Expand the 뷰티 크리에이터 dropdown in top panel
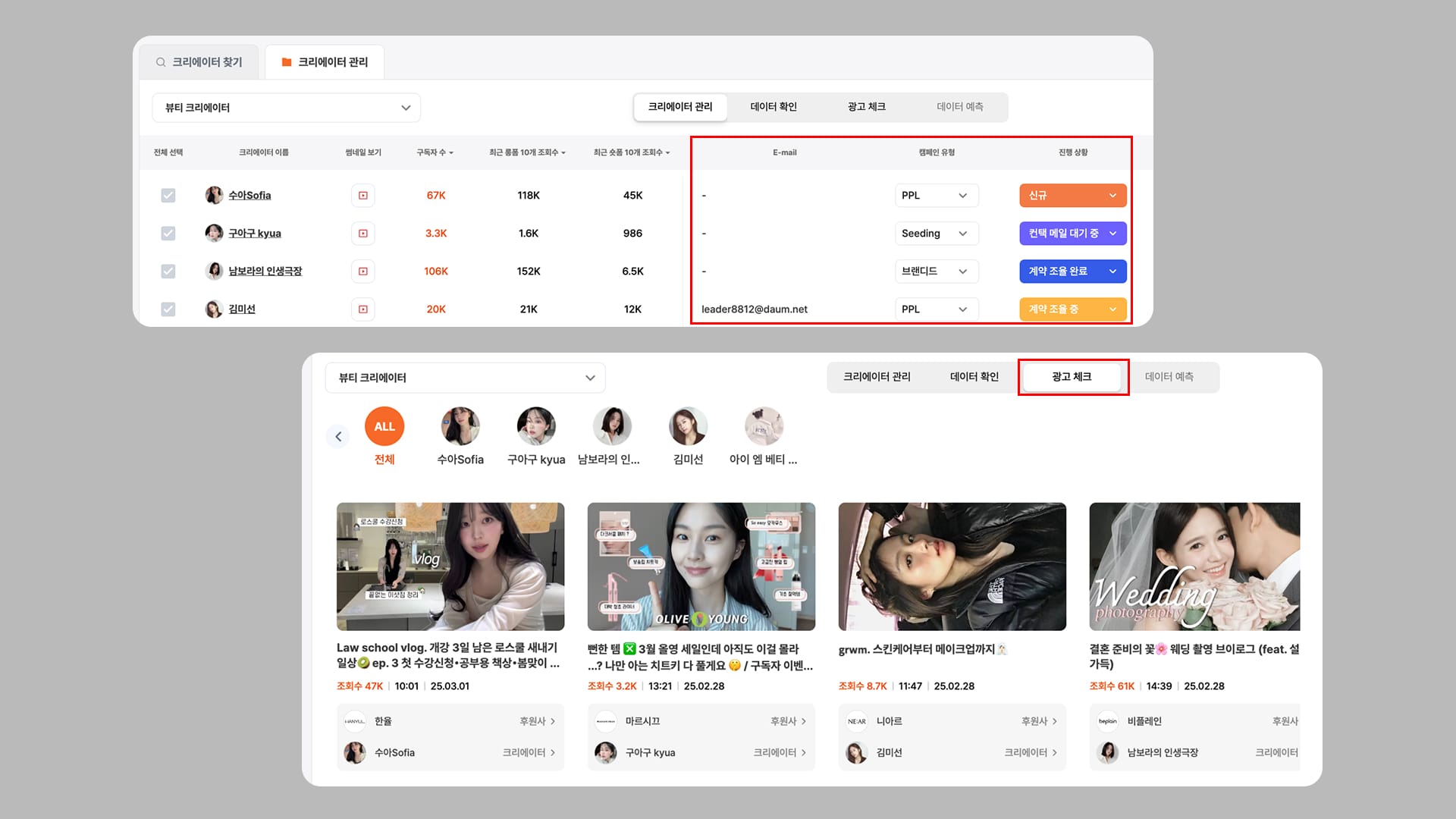Screen dimensions: 1456x819 286,108
